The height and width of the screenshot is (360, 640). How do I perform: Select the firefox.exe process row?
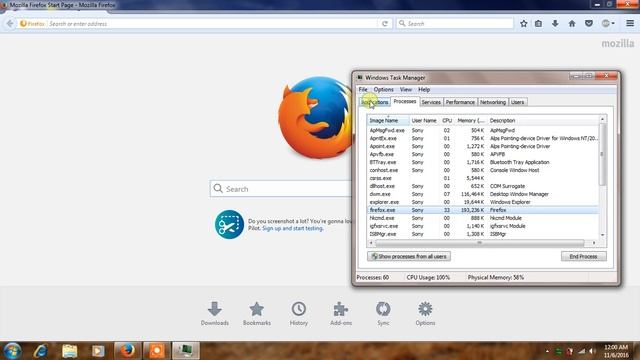(x=483, y=210)
